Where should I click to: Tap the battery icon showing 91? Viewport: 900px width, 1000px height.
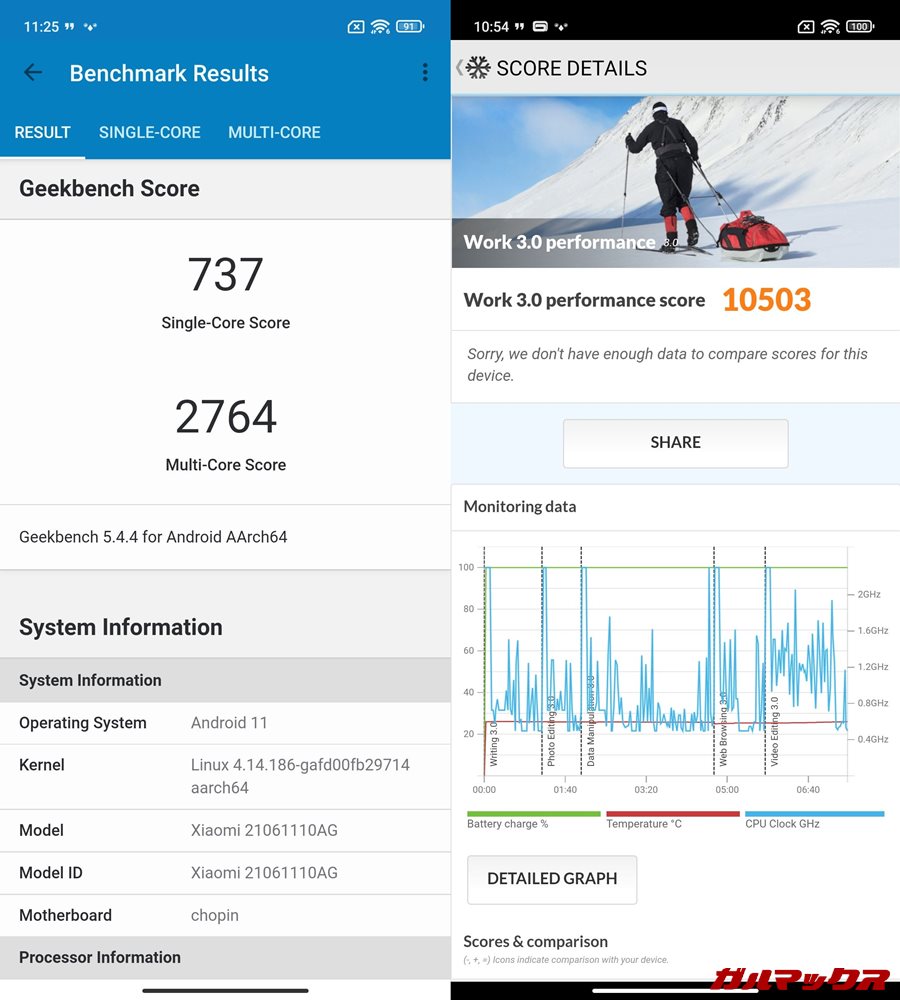(x=409, y=27)
